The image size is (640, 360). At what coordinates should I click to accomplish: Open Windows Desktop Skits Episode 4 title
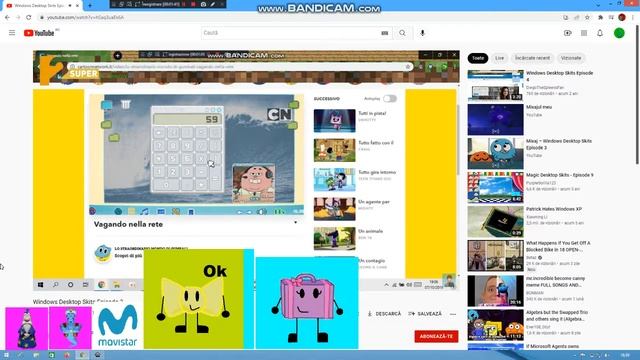coord(560,76)
